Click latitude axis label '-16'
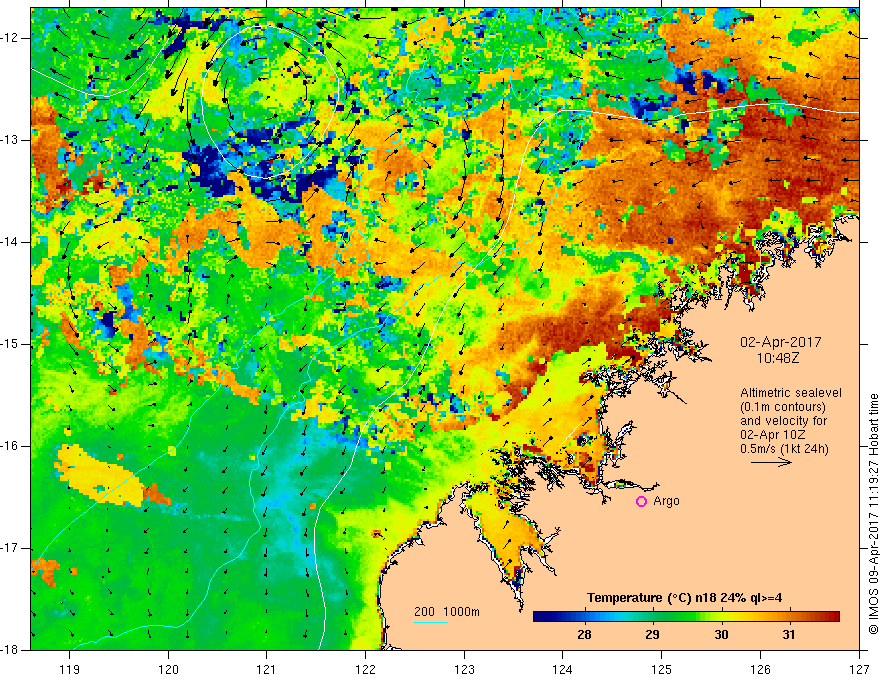This screenshot has width=880, height=680. (11, 446)
